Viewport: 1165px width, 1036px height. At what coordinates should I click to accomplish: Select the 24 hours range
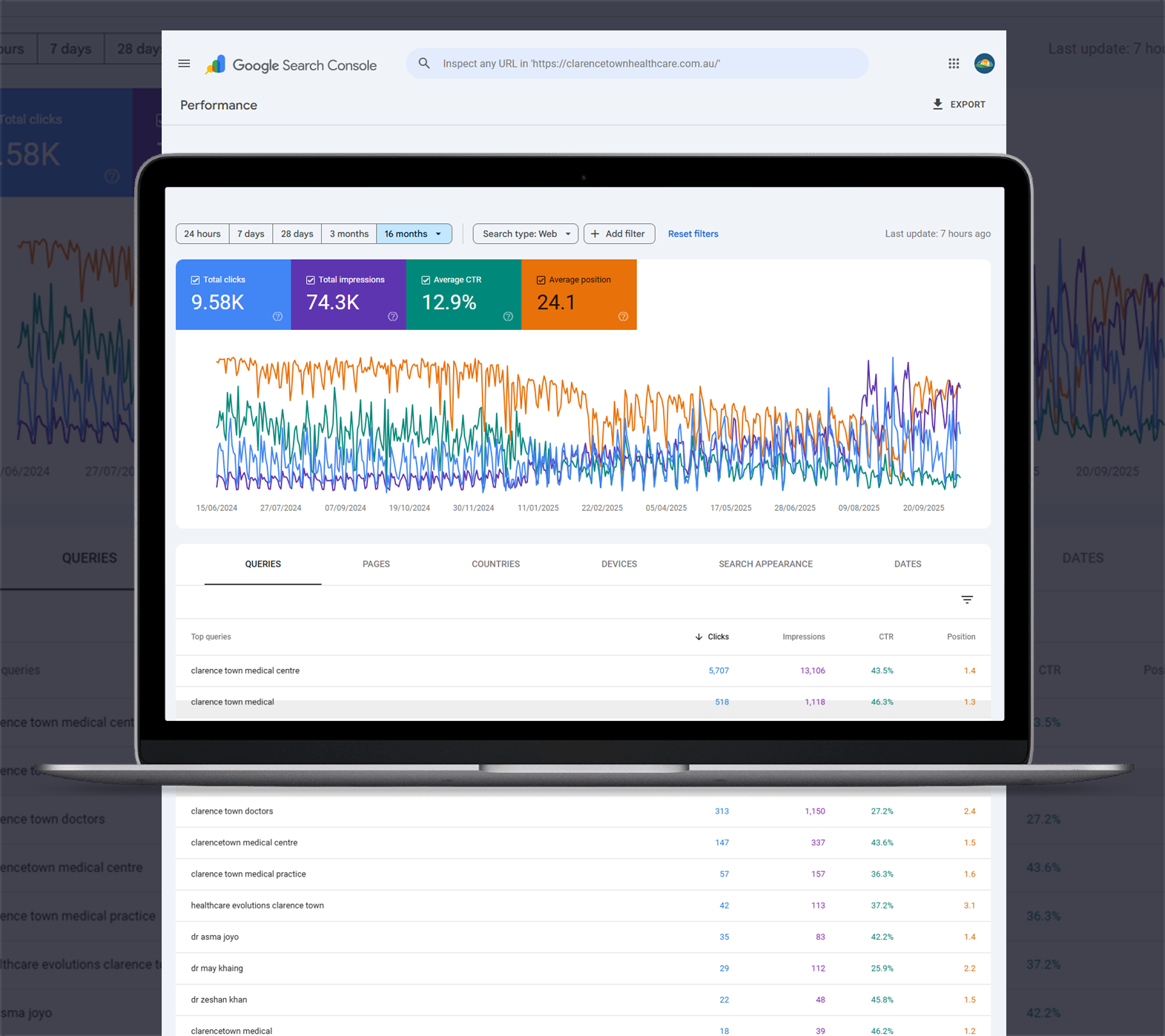(202, 234)
